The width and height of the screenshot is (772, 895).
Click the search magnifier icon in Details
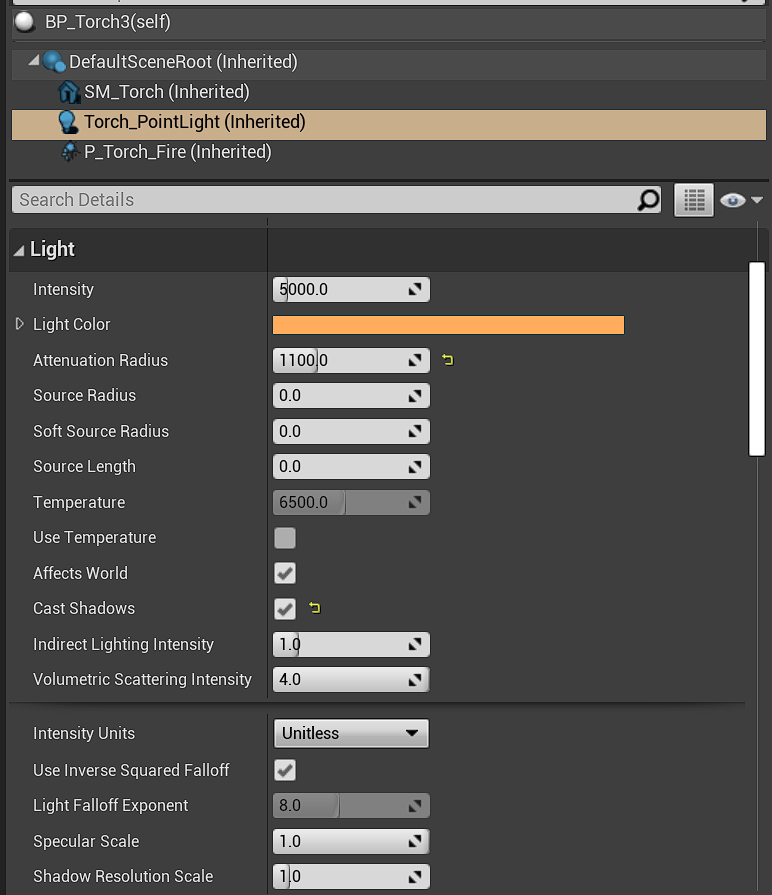pos(648,200)
